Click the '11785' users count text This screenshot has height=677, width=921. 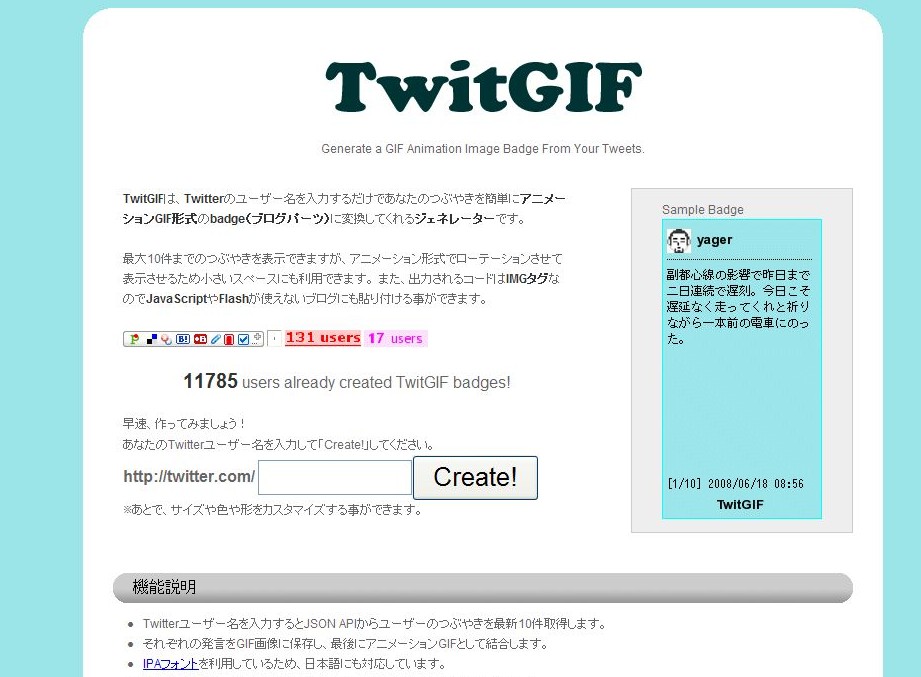click(x=210, y=381)
